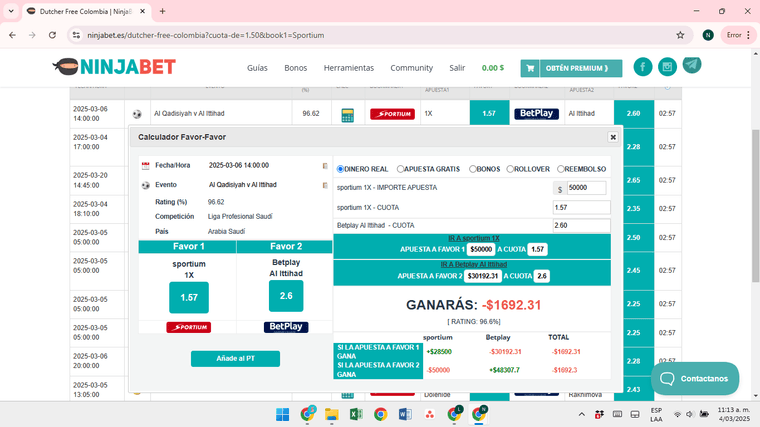
Task: Go back to previous page
Action: coord(13,35)
